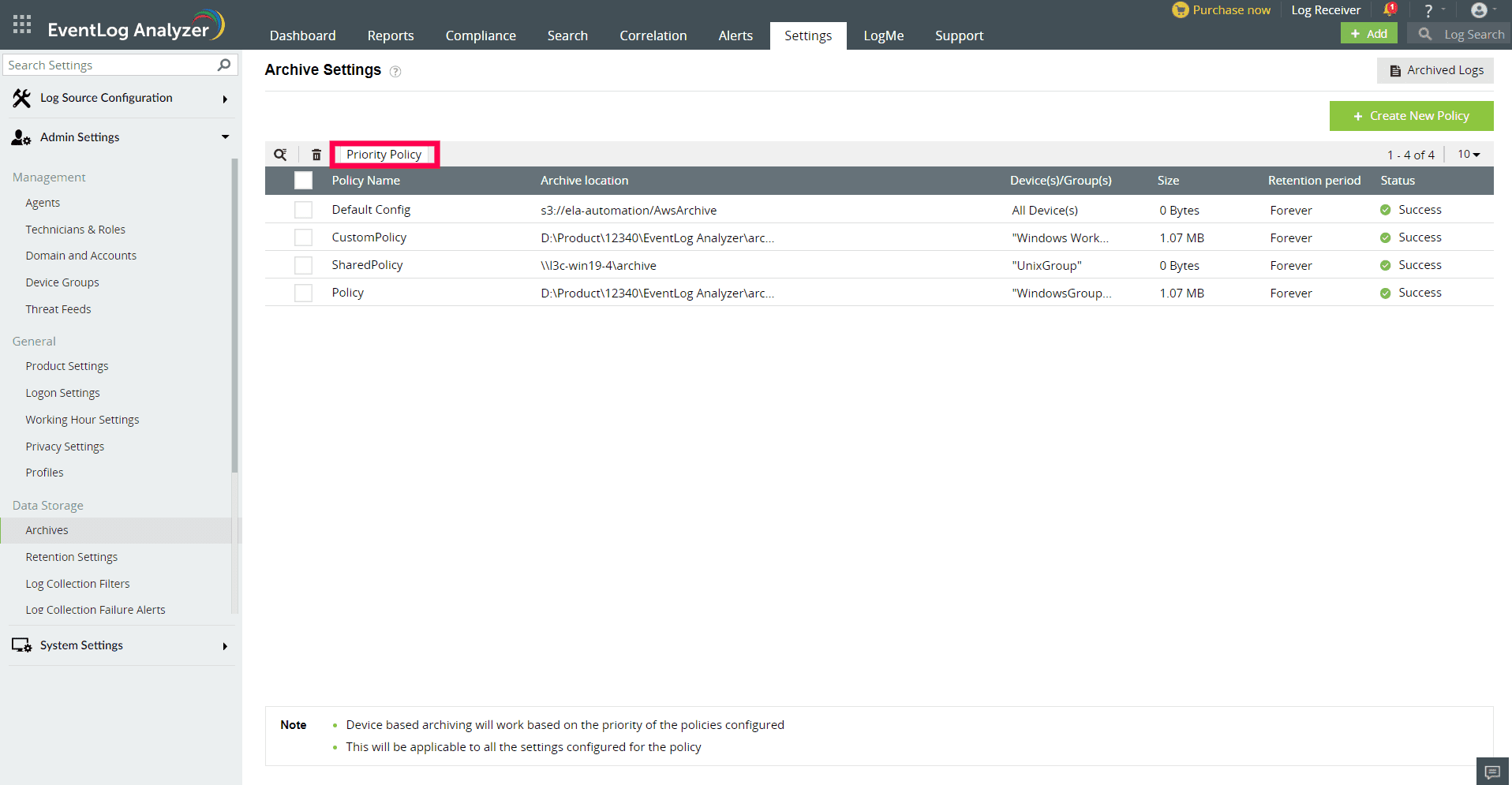Screen dimensions: 1512x785
Task: Click the table search icon
Action: pos(280,155)
